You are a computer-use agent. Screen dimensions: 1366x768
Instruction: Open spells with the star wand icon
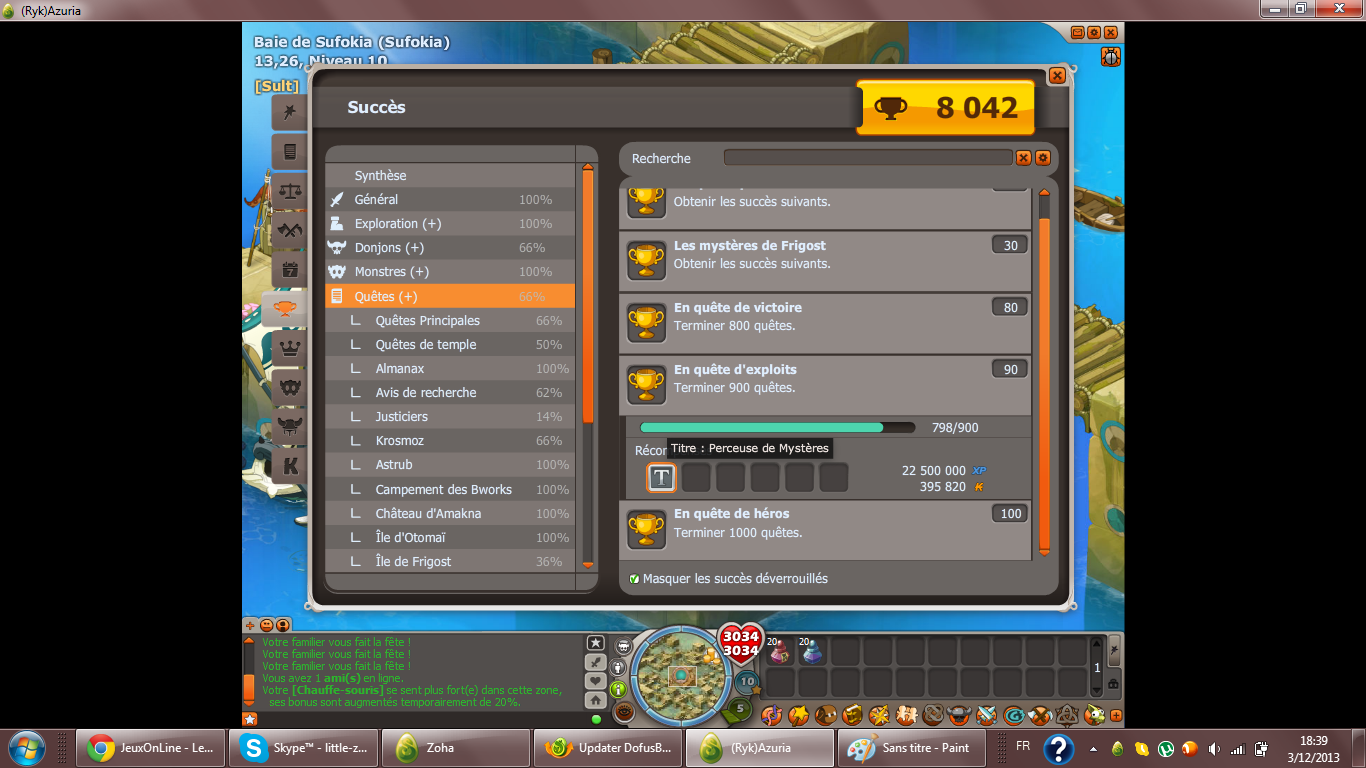click(x=798, y=716)
